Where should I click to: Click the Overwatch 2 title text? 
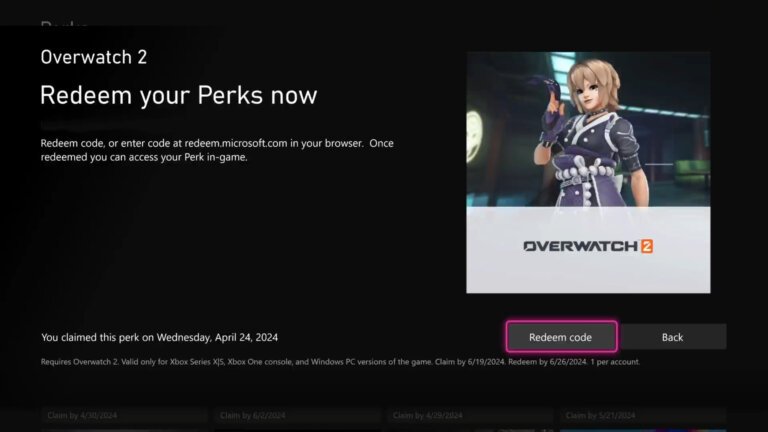tap(94, 57)
